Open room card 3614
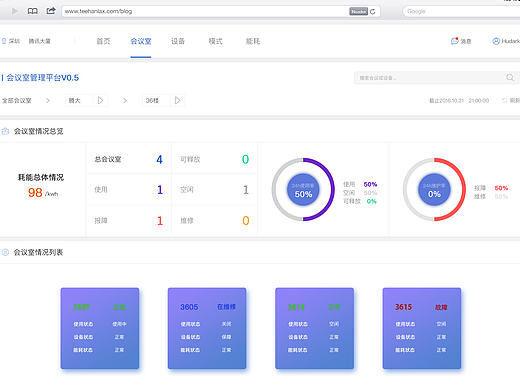Image resolution: width=520 pixels, height=390 pixels. click(x=314, y=328)
